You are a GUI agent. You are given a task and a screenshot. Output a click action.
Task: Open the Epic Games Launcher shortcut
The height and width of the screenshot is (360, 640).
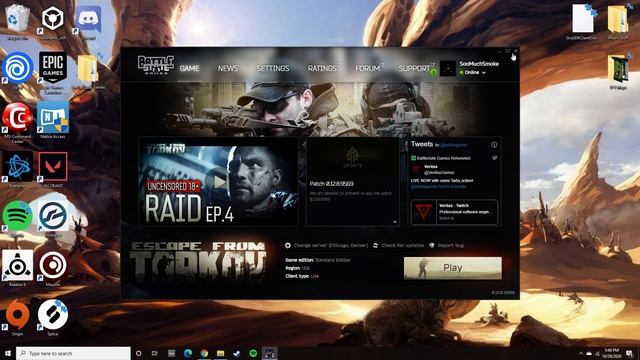[x=53, y=67]
